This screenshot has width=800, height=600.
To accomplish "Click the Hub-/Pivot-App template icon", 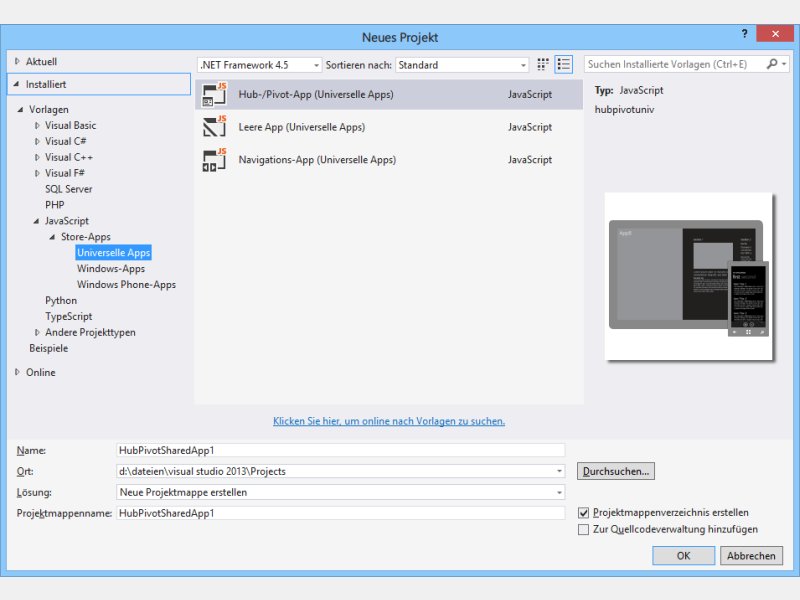I will coord(214,94).
